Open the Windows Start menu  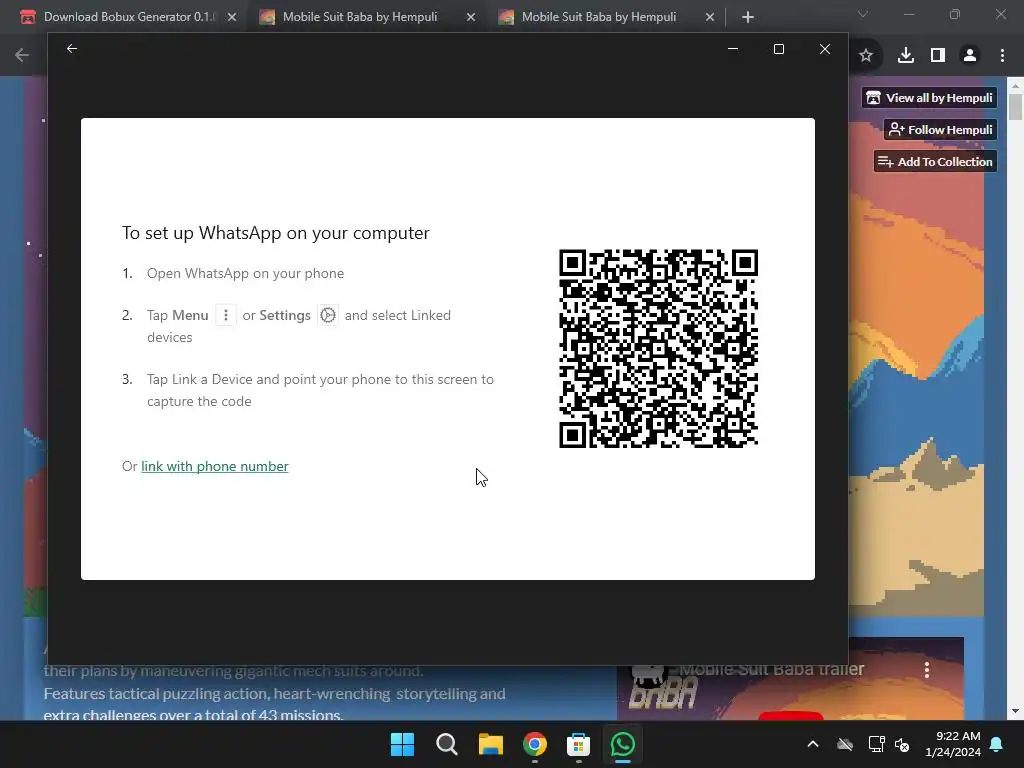tap(402, 744)
